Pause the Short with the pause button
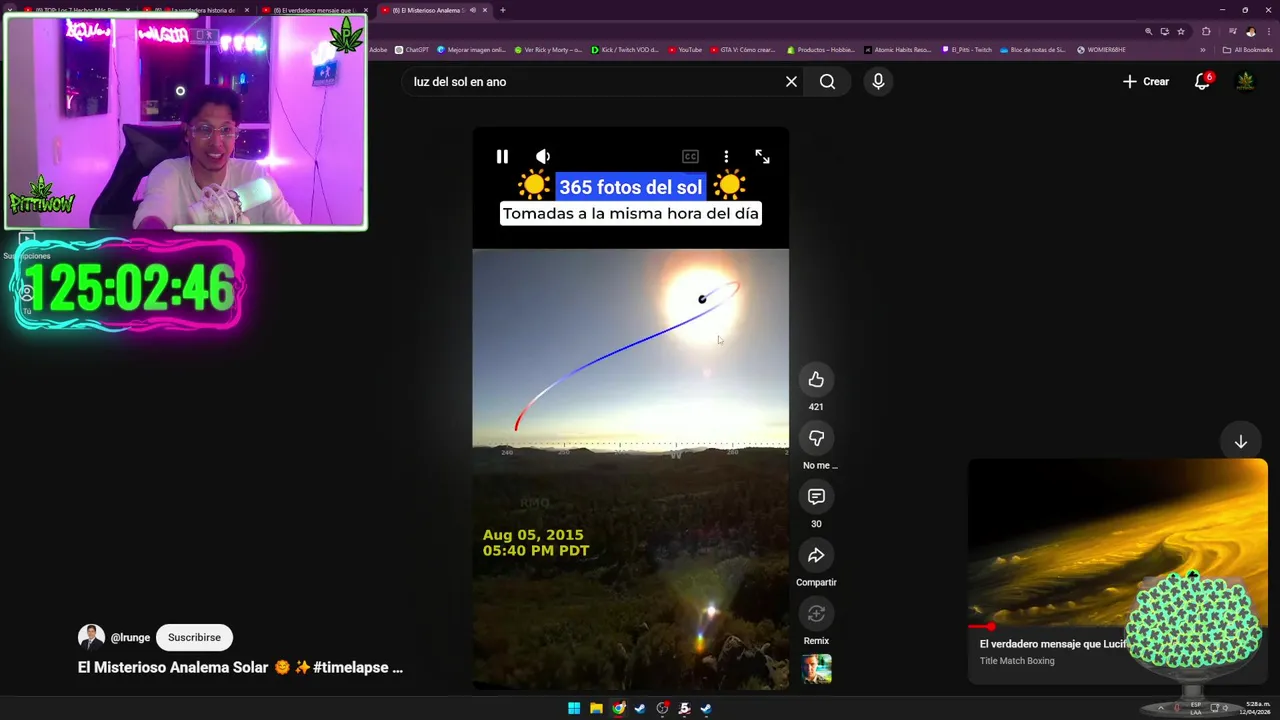Screen dimensions: 1280x720 pyautogui.click(x=502, y=156)
